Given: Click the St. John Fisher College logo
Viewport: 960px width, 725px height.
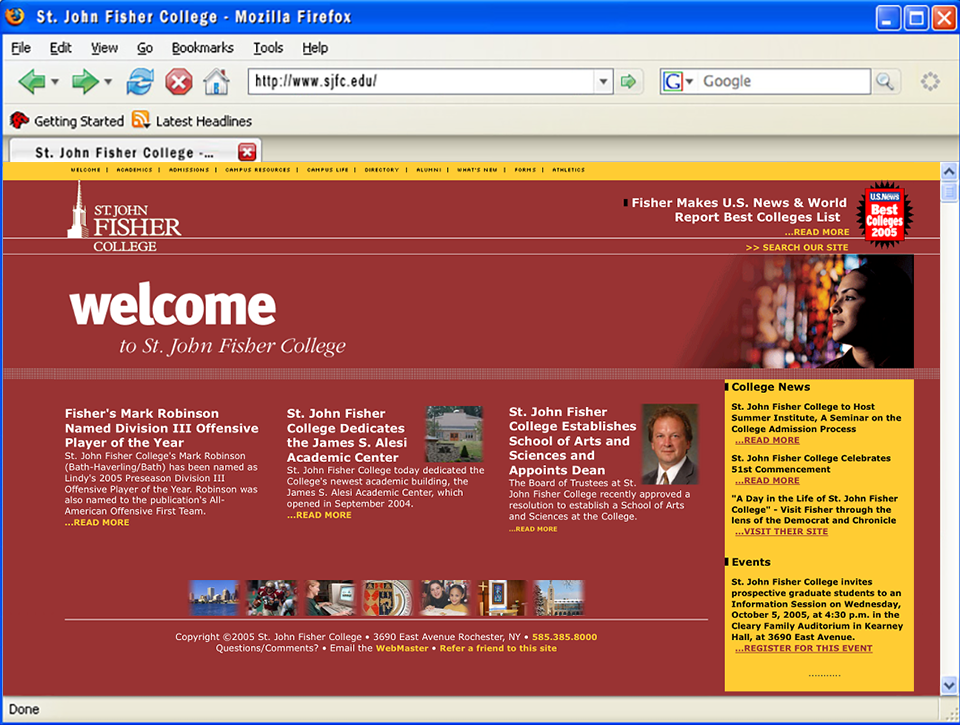Looking at the screenshot, I should (124, 217).
